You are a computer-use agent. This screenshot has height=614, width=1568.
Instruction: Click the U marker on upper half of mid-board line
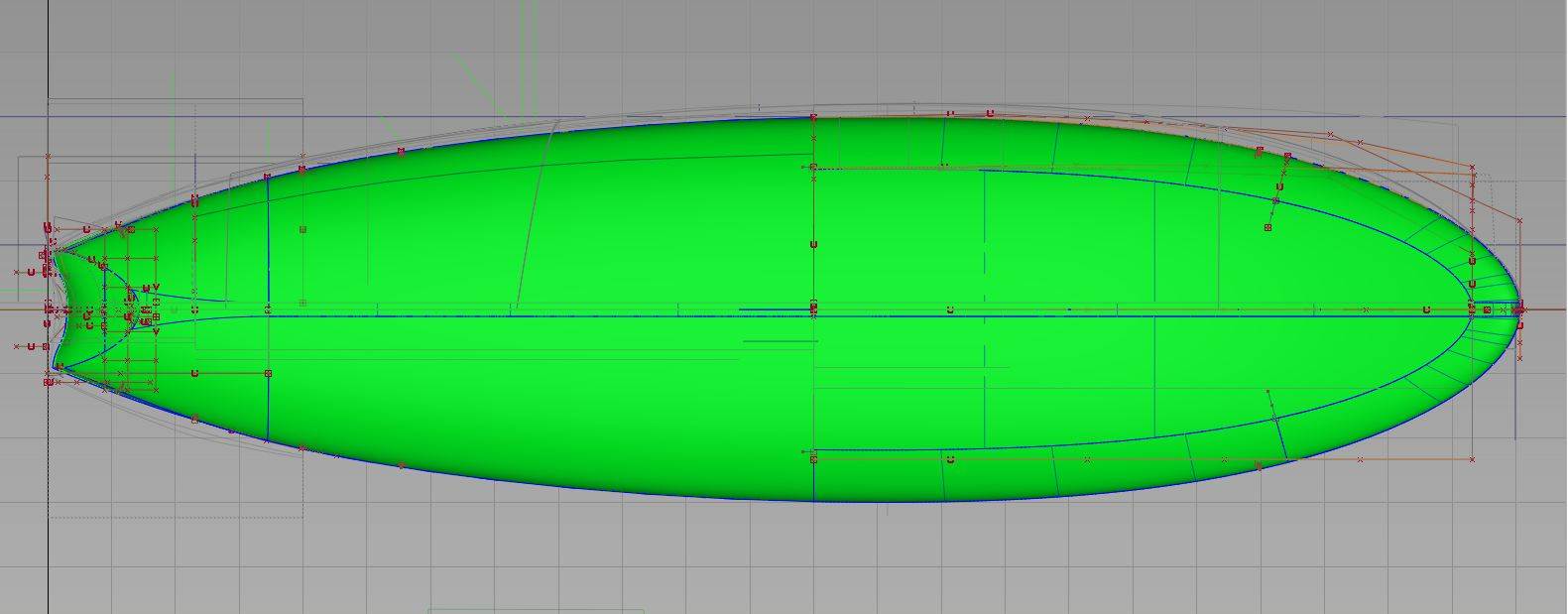tap(814, 244)
